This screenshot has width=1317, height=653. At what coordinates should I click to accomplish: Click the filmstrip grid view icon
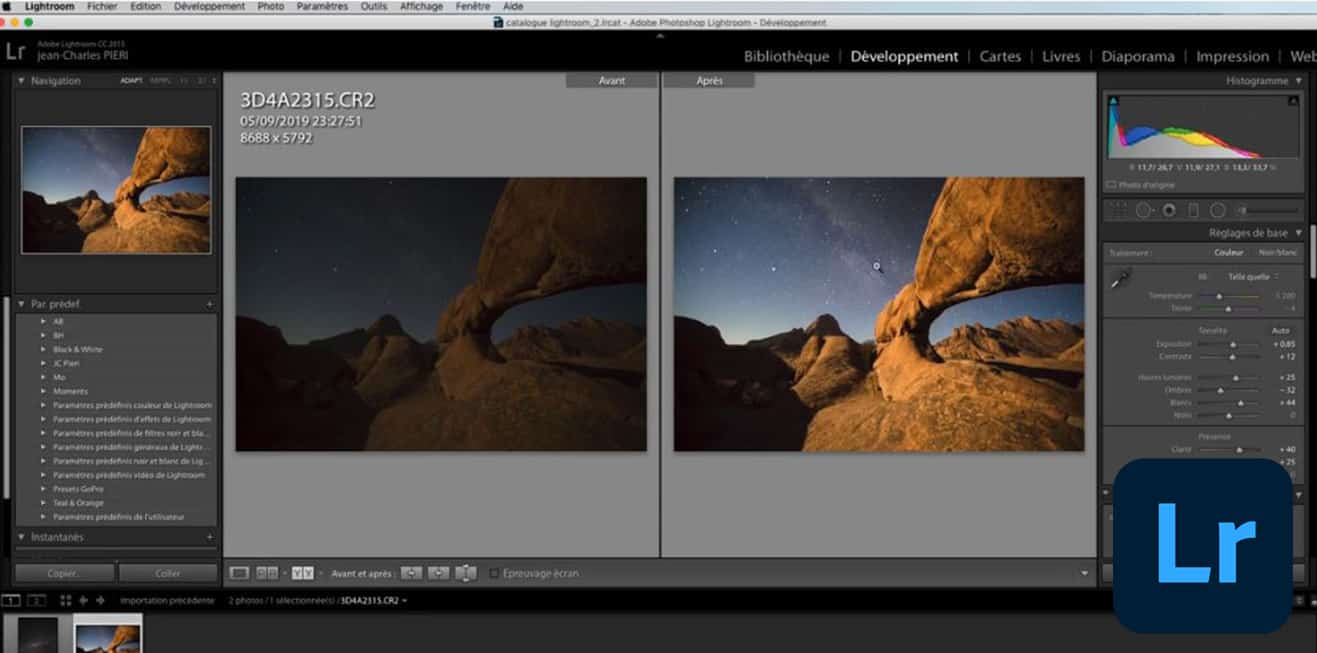click(x=65, y=600)
